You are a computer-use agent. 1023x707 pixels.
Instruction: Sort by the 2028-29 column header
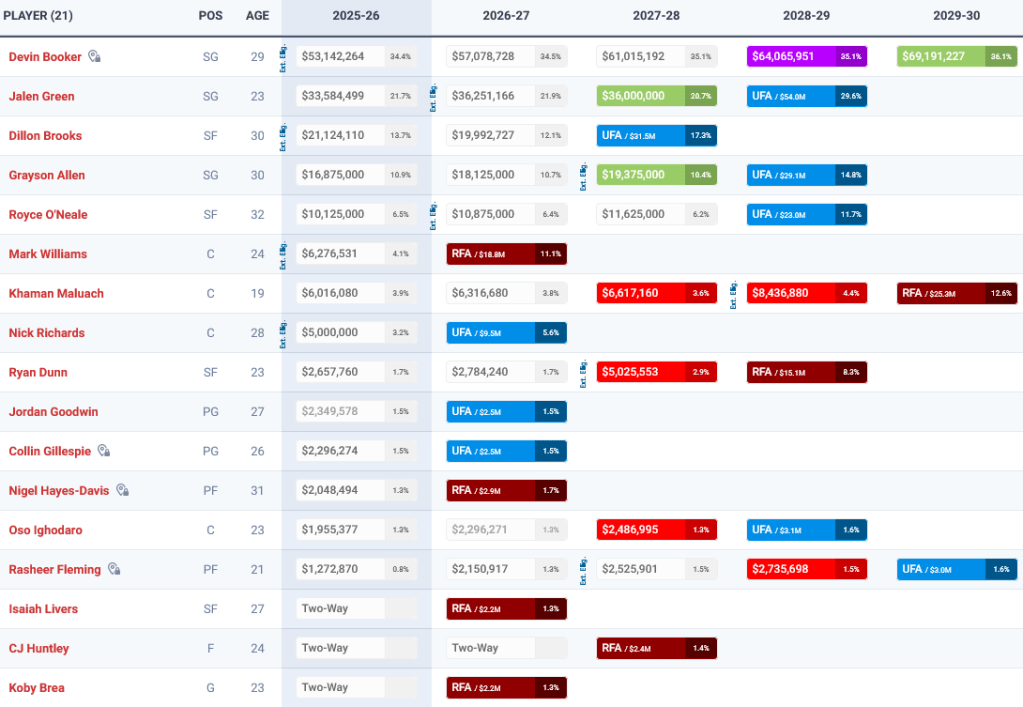pyautogui.click(x=806, y=17)
